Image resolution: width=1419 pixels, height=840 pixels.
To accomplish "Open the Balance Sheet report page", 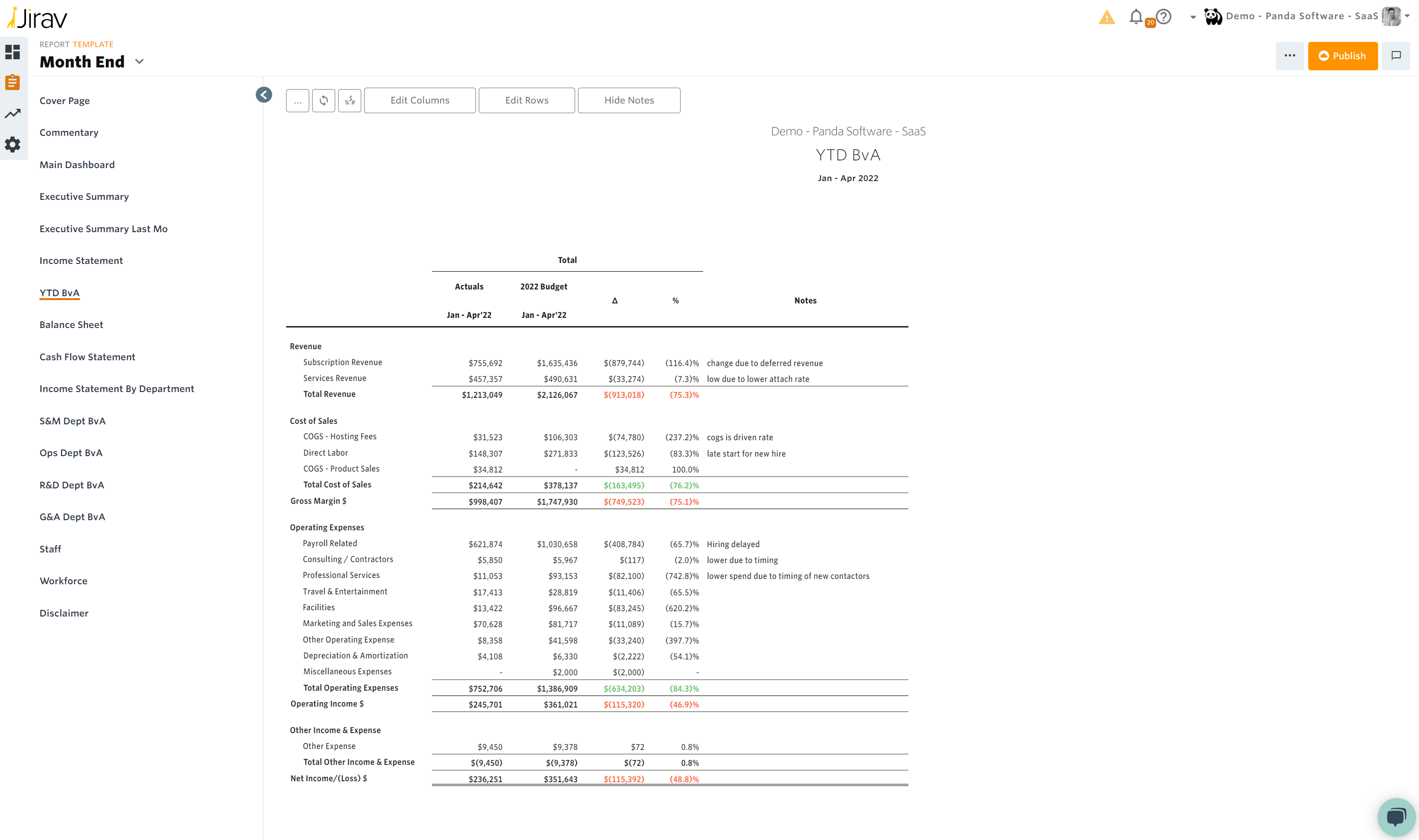I will click(71, 324).
